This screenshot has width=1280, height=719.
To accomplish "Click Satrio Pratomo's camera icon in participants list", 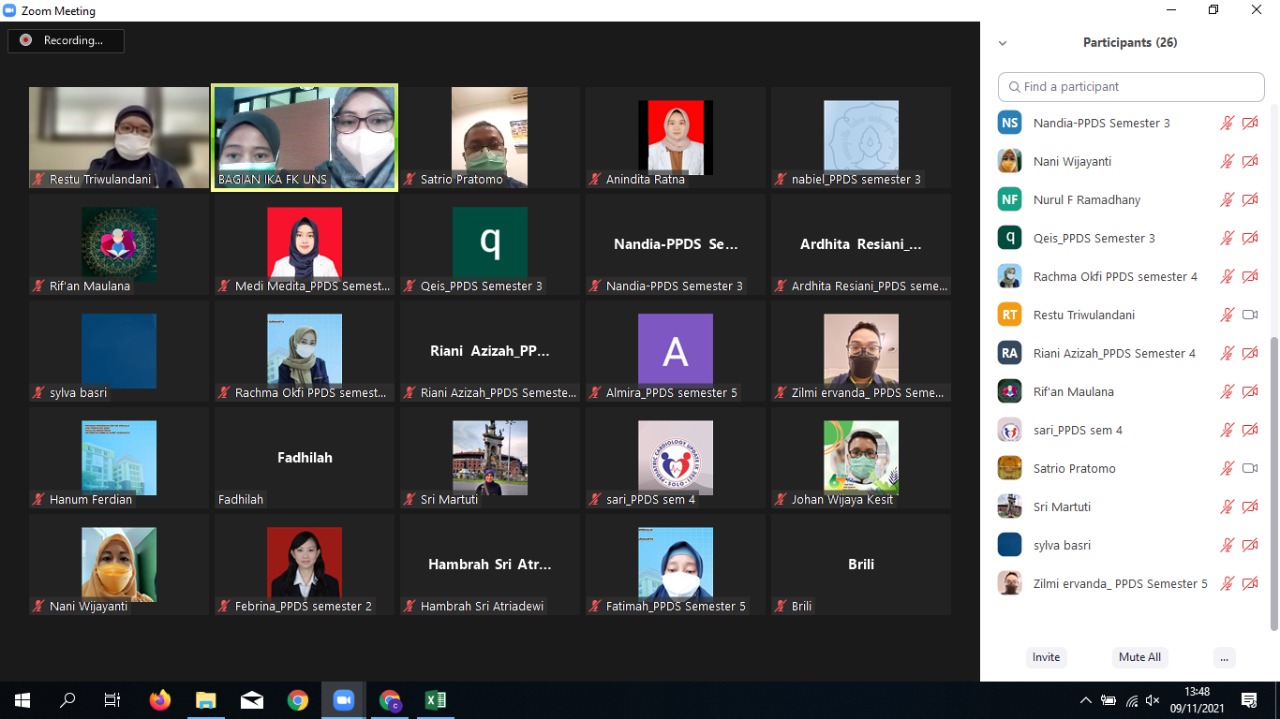I will click(1249, 469).
